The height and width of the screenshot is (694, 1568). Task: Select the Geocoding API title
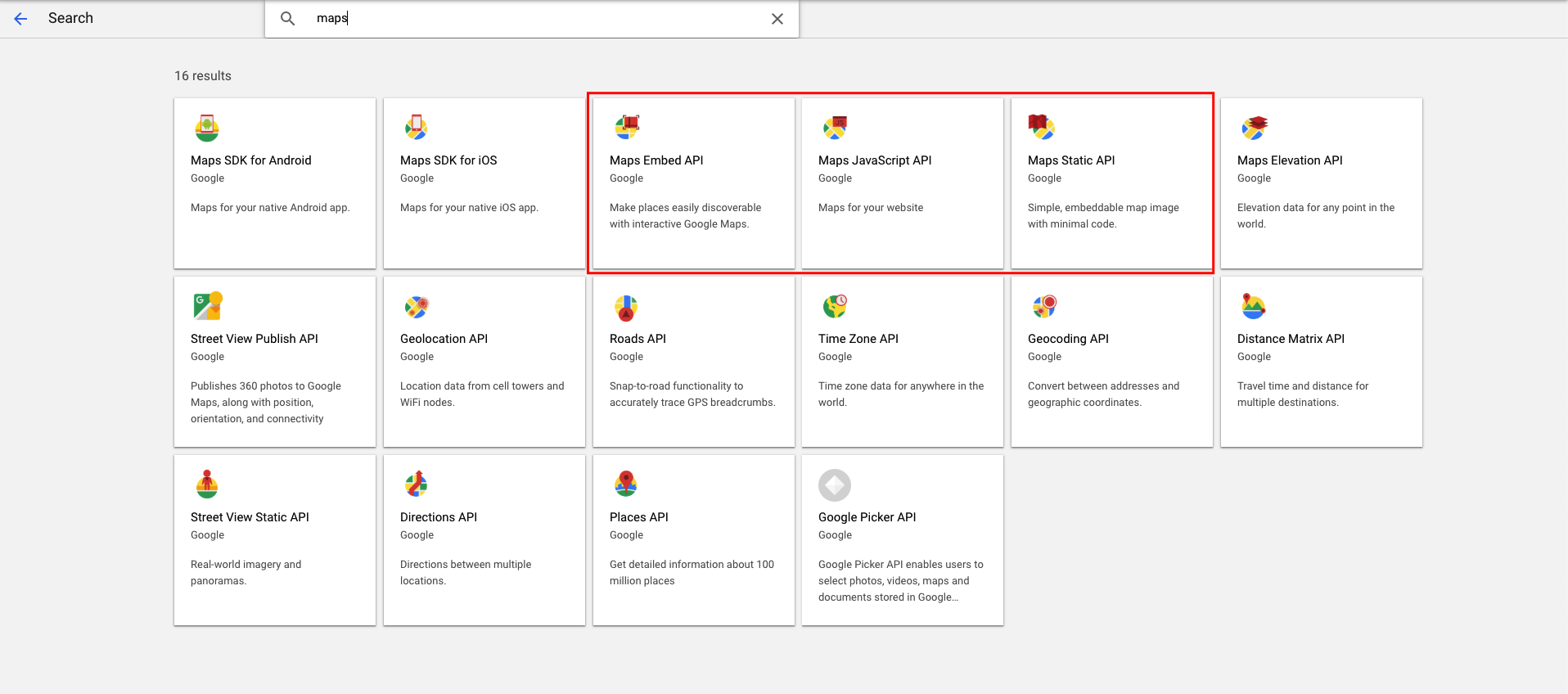coord(1068,339)
